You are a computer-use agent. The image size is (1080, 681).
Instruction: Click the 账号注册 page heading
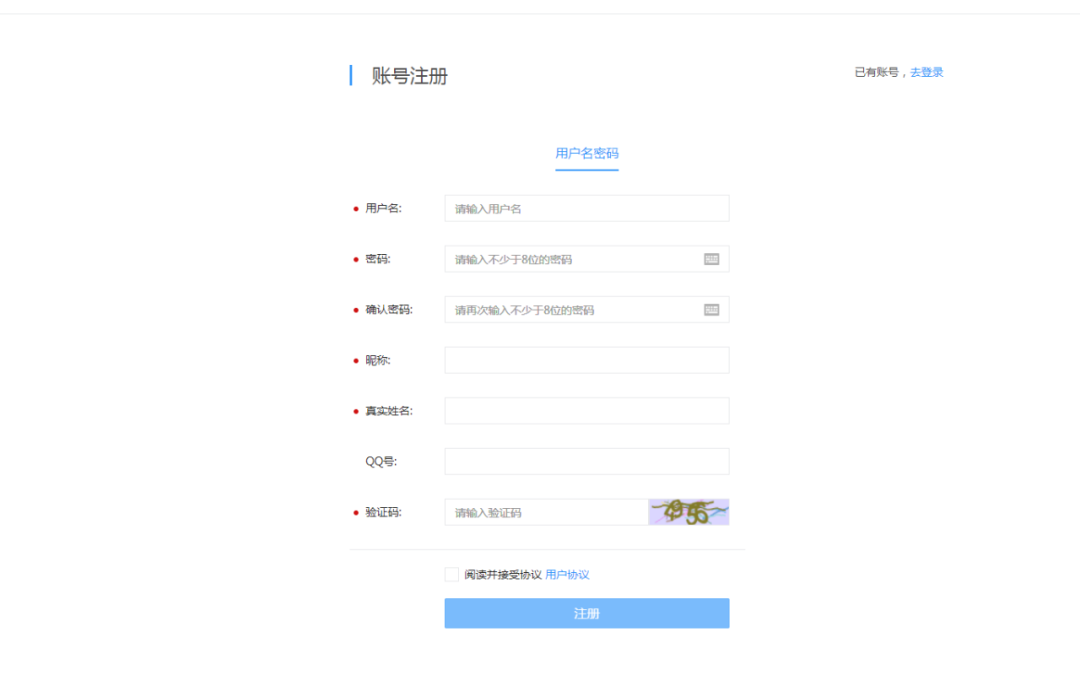[x=410, y=76]
